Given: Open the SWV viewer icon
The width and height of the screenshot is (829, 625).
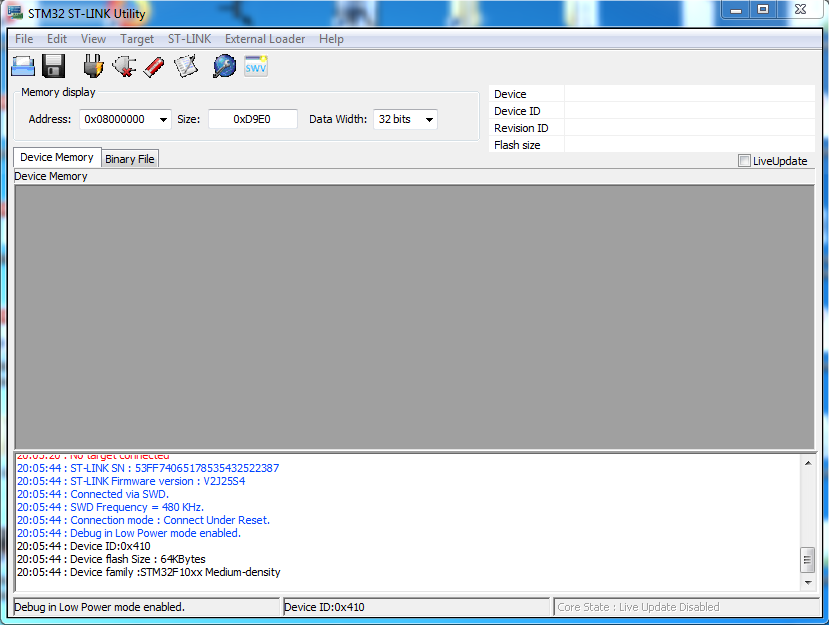Looking at the screenshot, I should click(256, 67).
